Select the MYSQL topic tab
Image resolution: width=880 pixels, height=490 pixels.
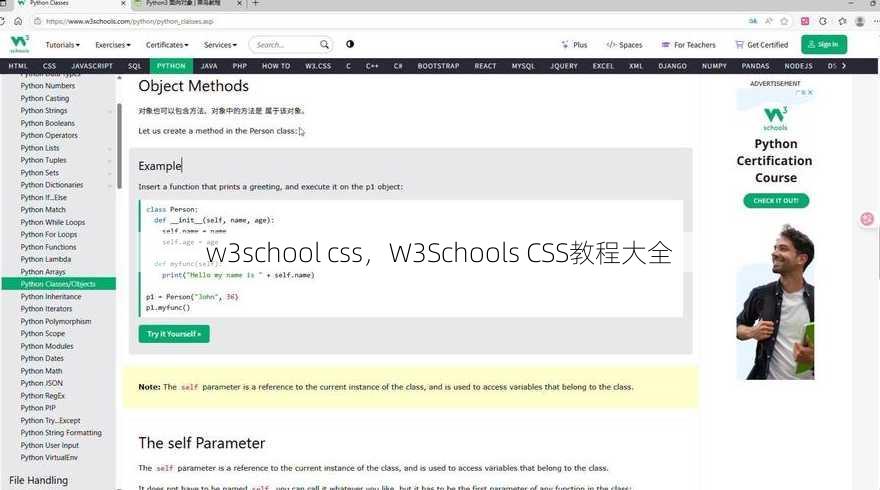point(523,66)
